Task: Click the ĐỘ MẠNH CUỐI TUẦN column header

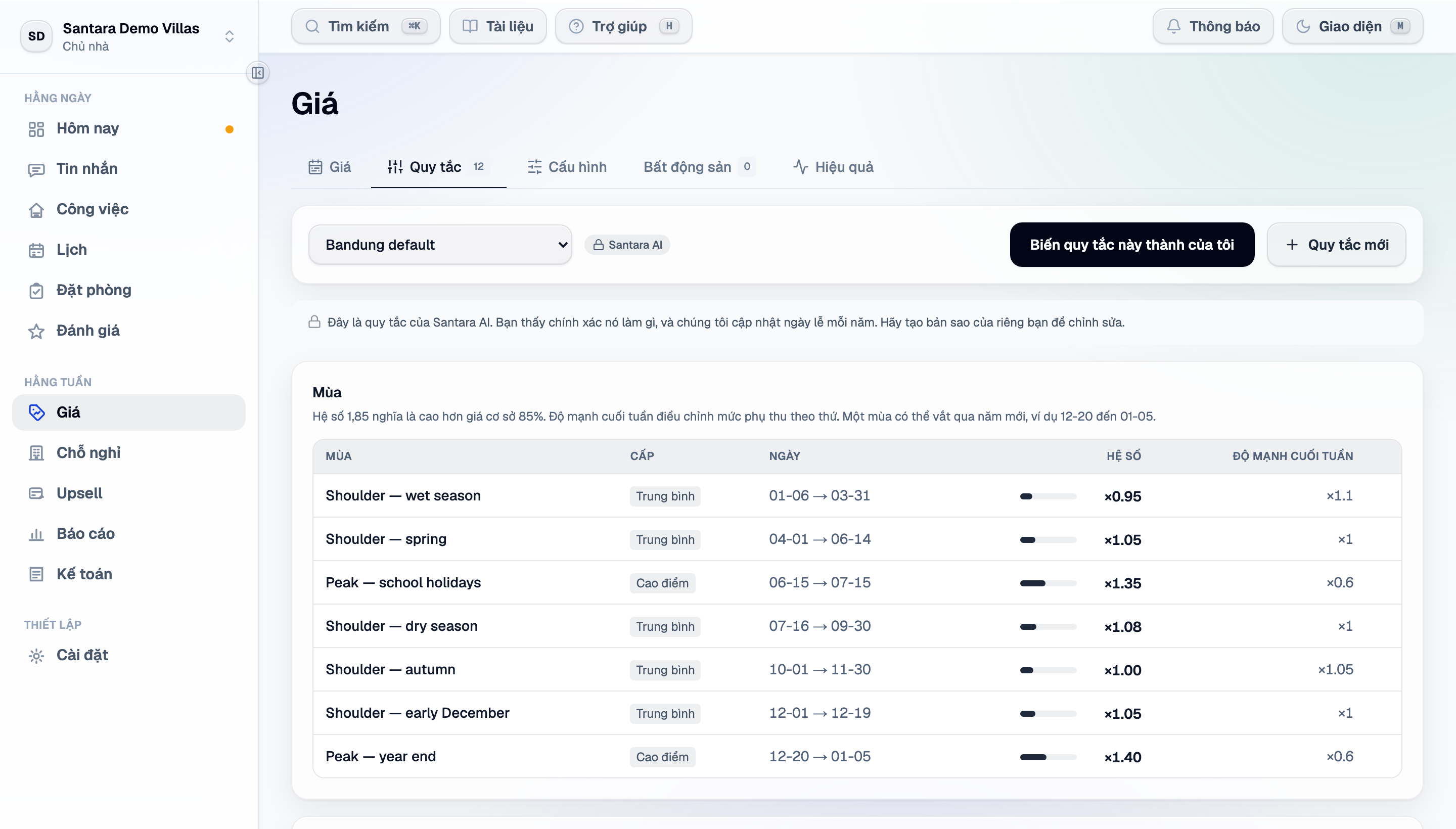Action: tap(1293, 456)
